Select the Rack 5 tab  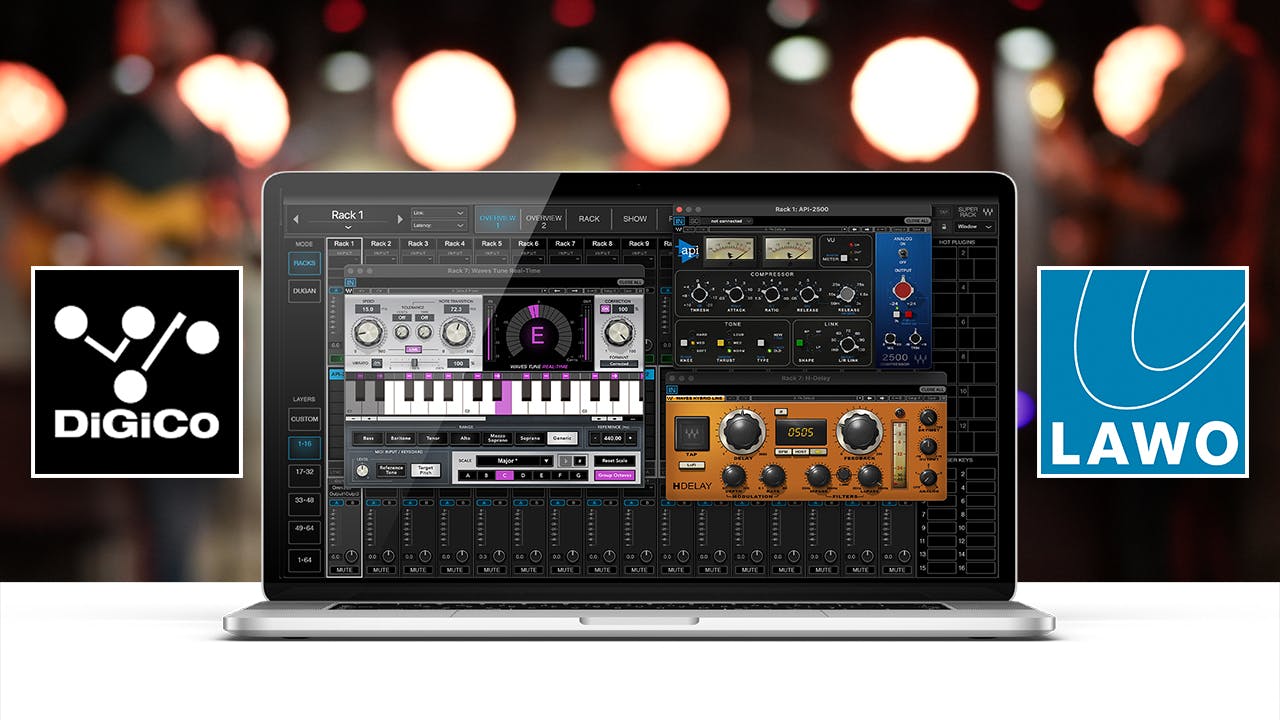pyautogui.click(x=491, y=242)
